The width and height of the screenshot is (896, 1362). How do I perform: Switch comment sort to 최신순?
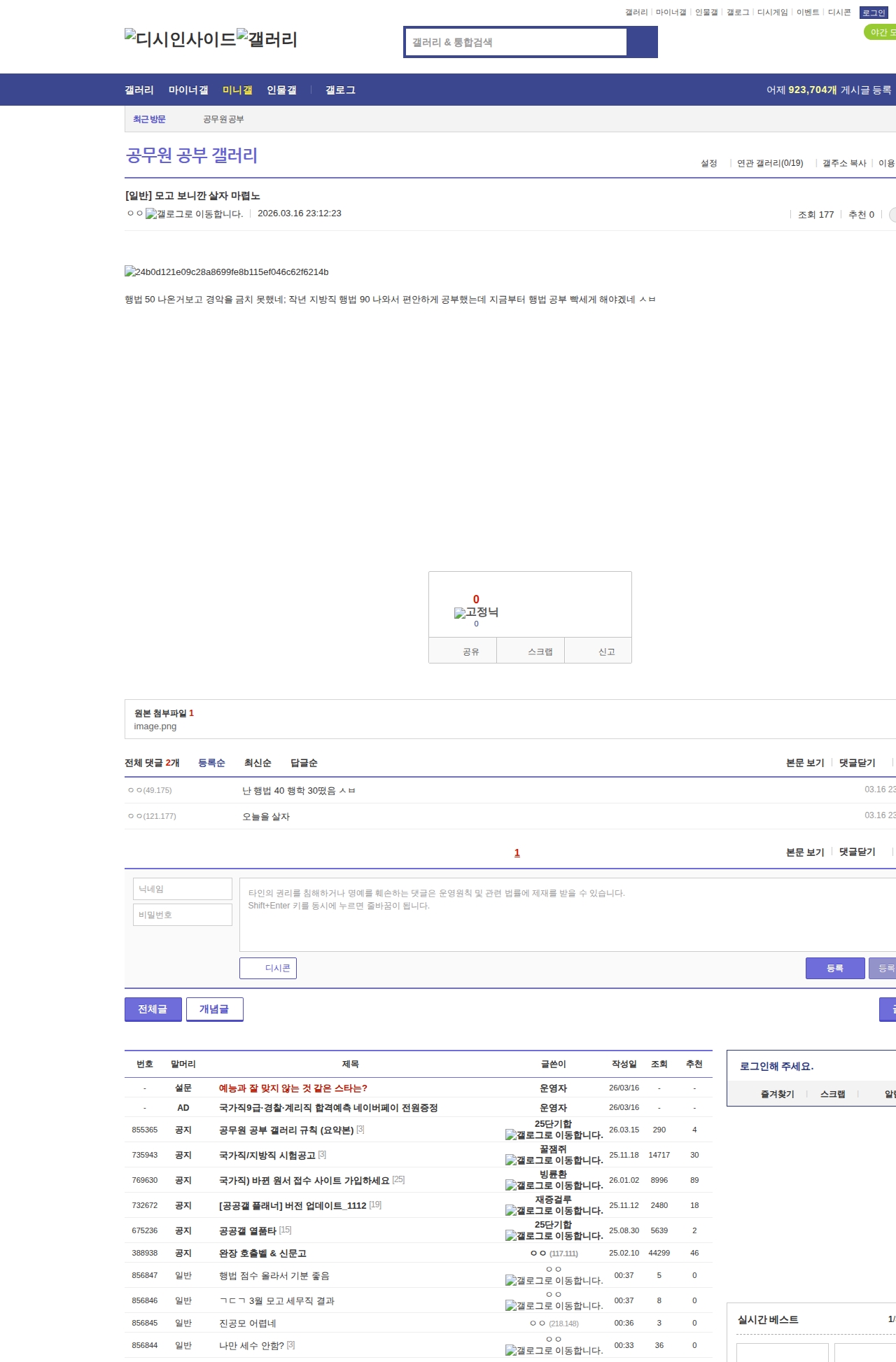coord(258,763)
